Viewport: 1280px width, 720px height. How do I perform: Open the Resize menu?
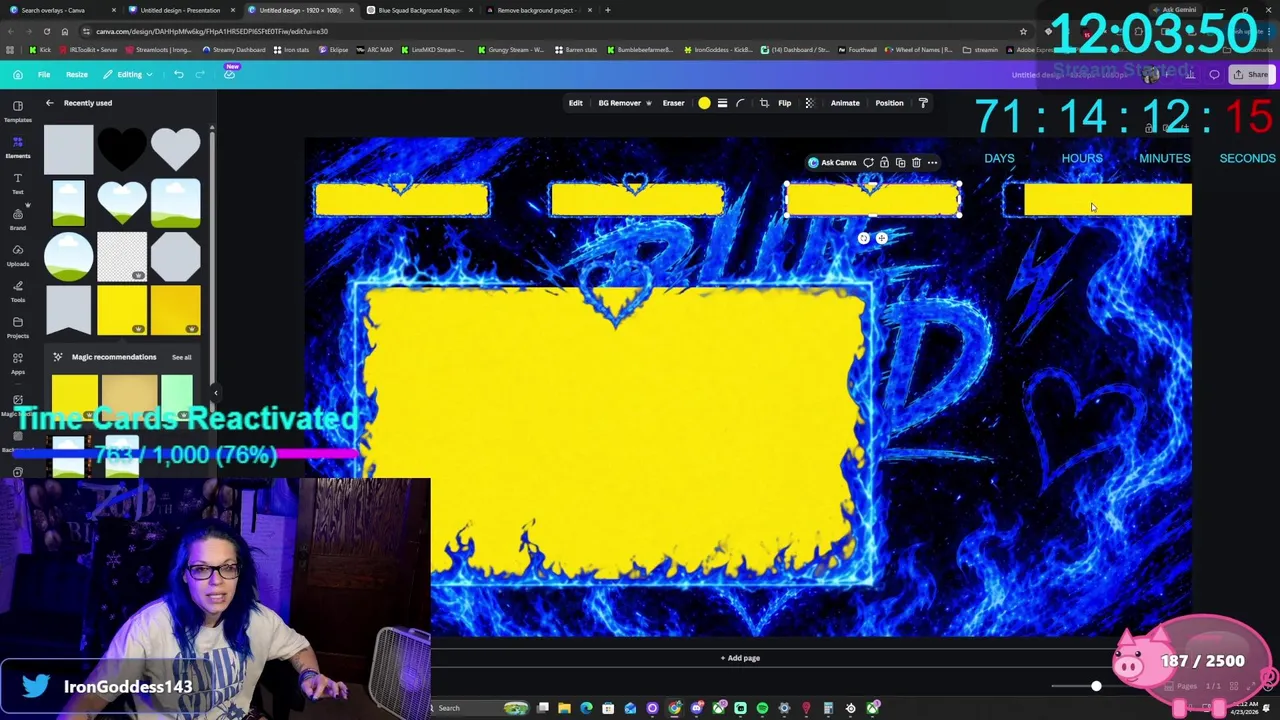[x=77, y=74]
